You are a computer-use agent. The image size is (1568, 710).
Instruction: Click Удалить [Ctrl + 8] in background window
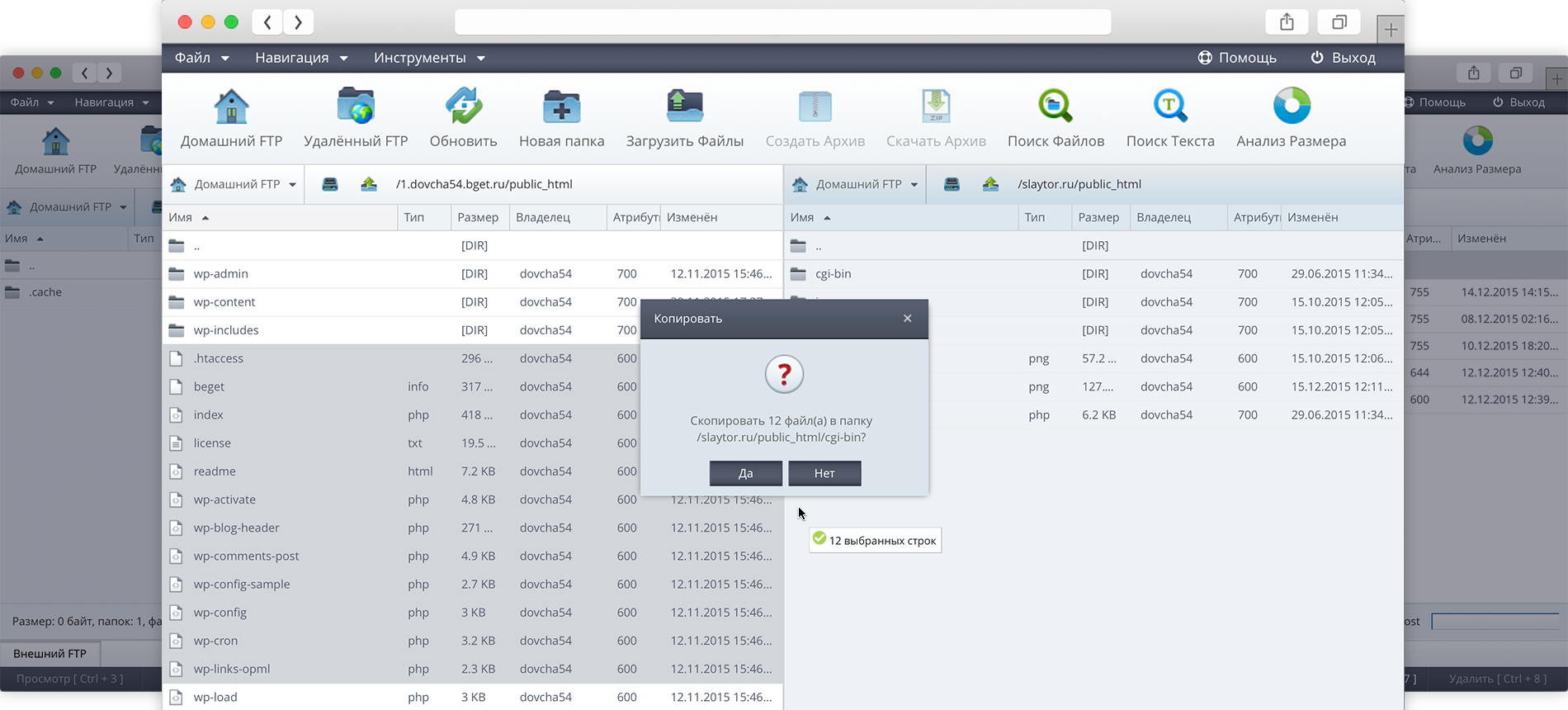pos(1497,679)
